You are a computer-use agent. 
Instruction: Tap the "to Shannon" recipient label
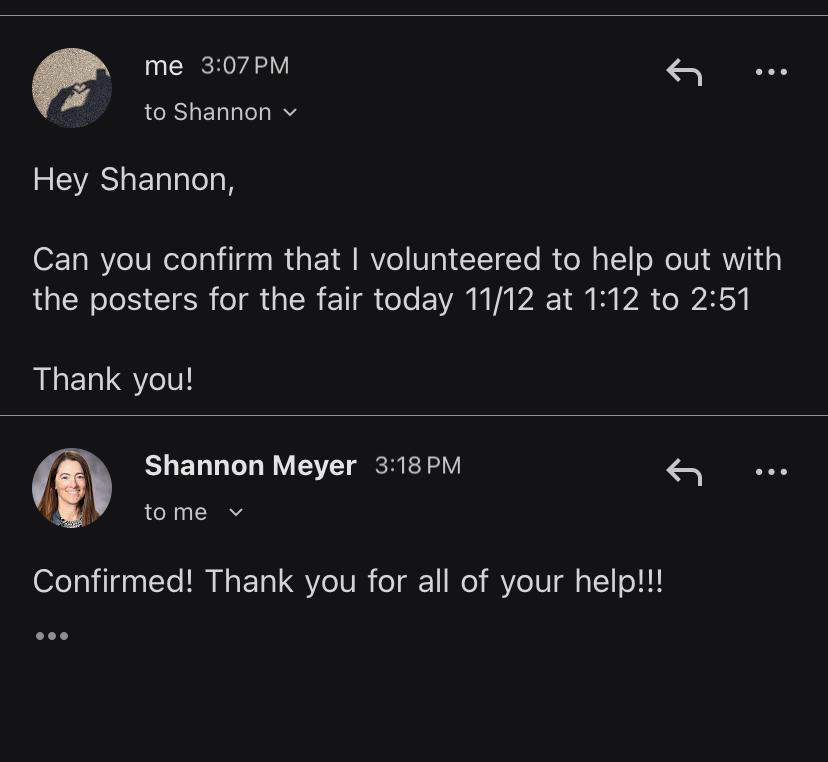point(208,112)
